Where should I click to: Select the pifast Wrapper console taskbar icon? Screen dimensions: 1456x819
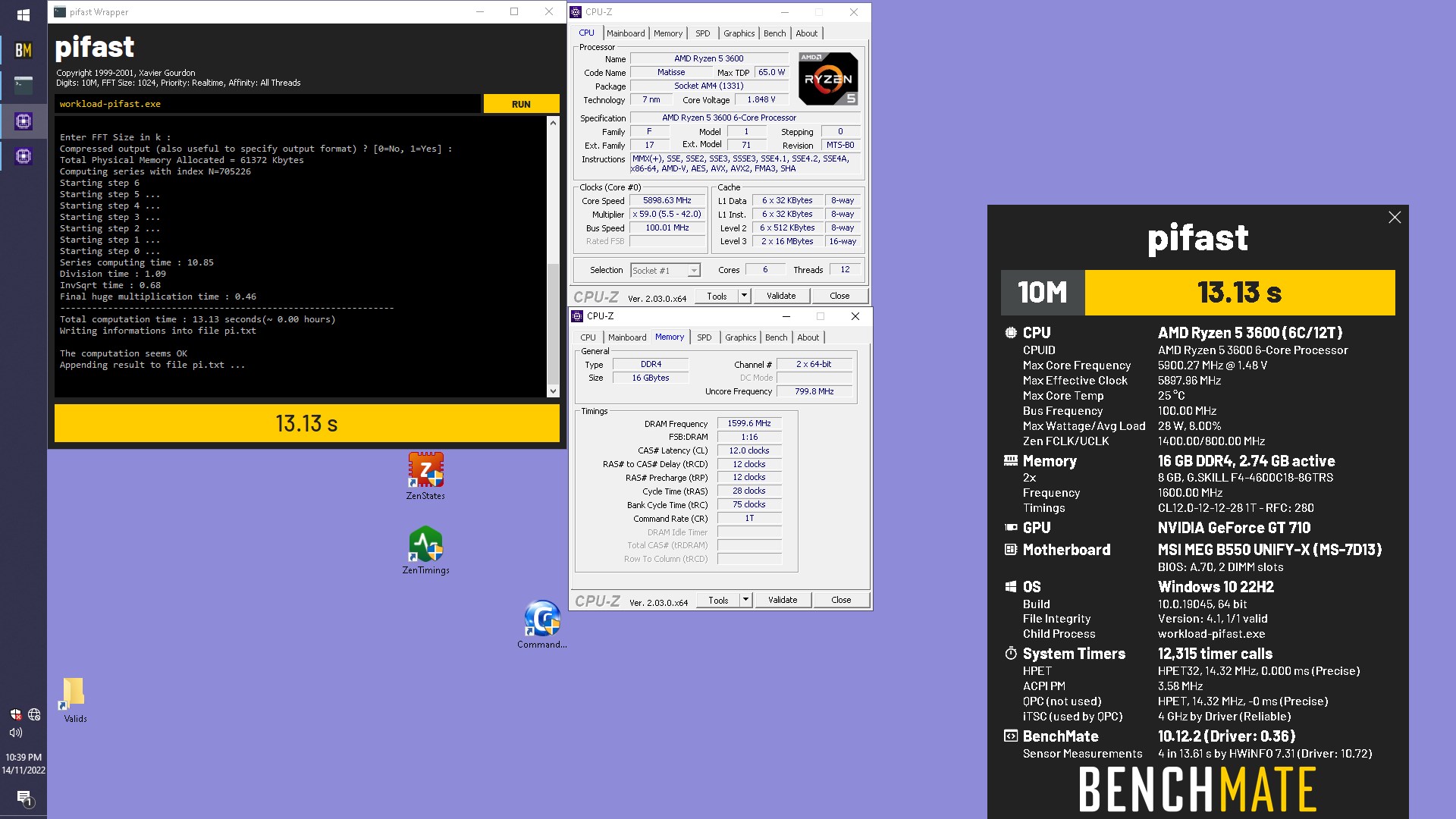click(23, 85)
